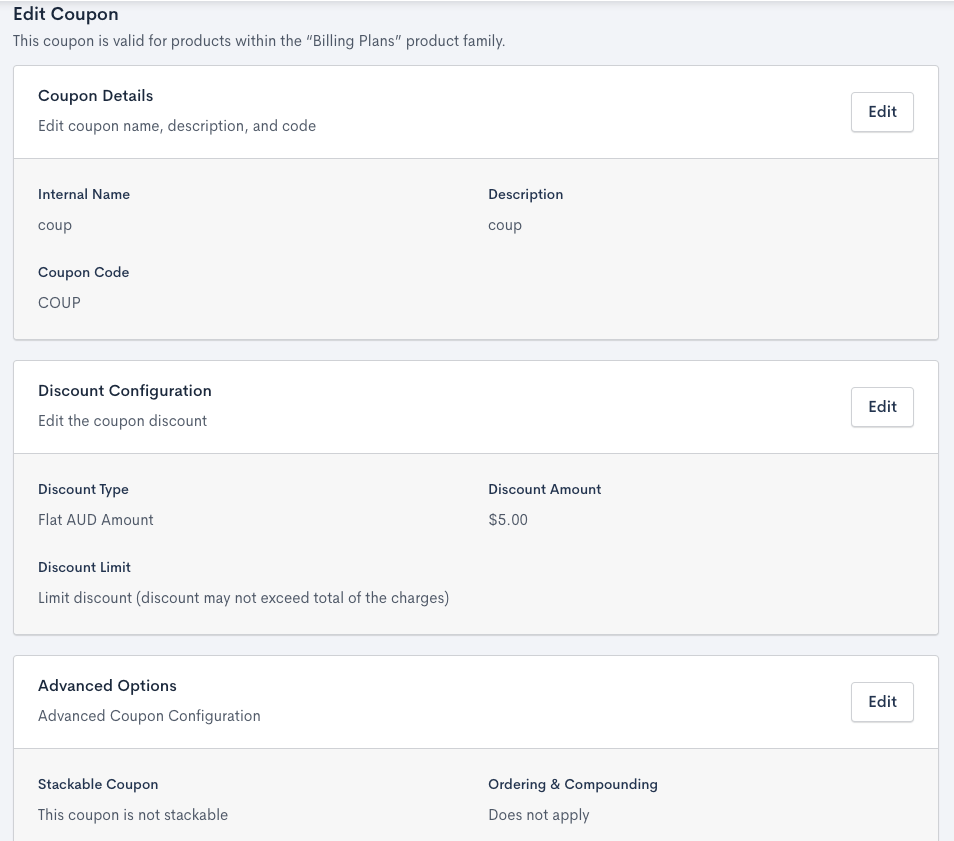Open Edit for Advanced Options

pos(882,702)
